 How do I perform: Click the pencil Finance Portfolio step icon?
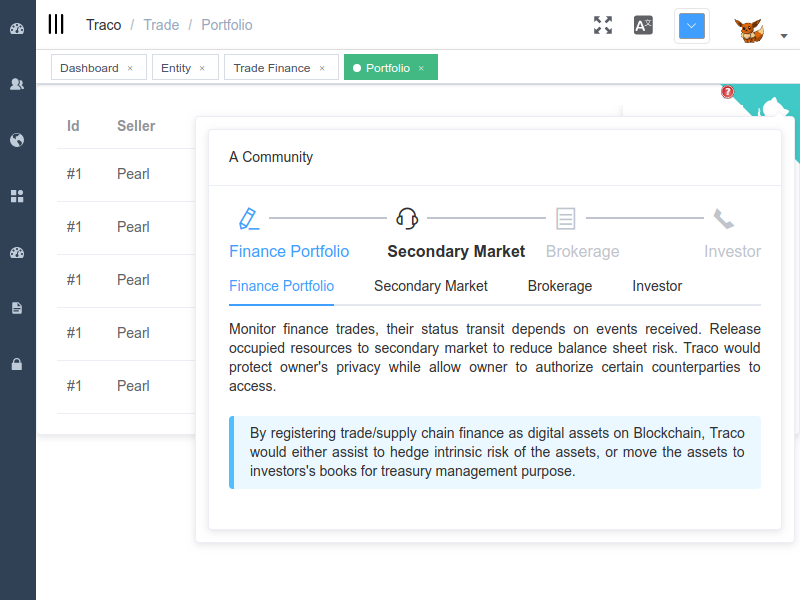pos(249,218)
